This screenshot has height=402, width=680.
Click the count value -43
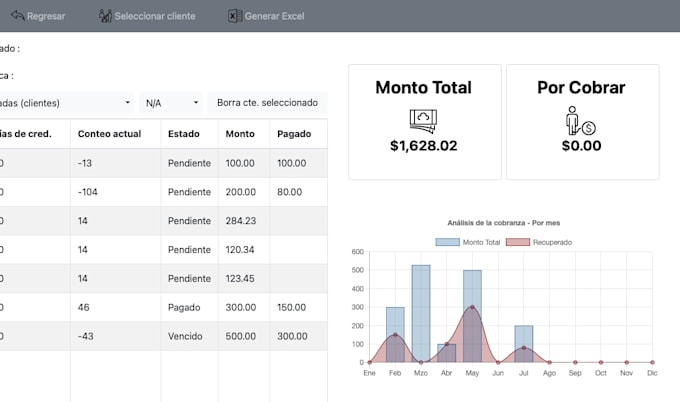tap(85, 336)
